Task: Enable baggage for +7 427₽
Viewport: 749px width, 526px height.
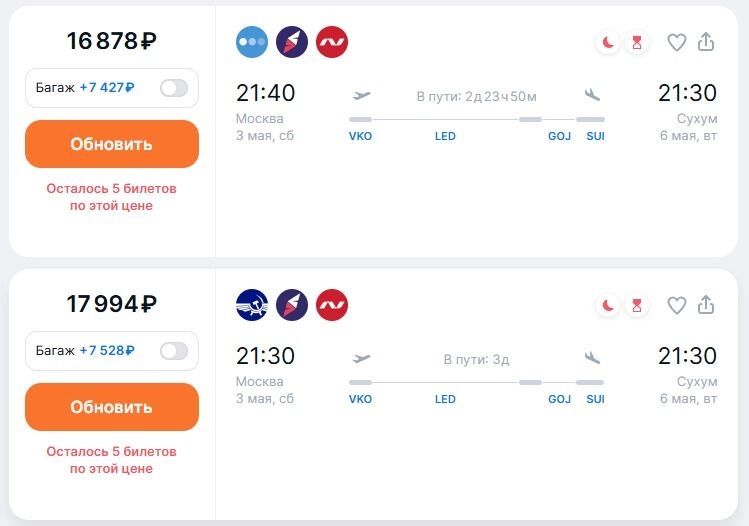Action: (174, 88)
